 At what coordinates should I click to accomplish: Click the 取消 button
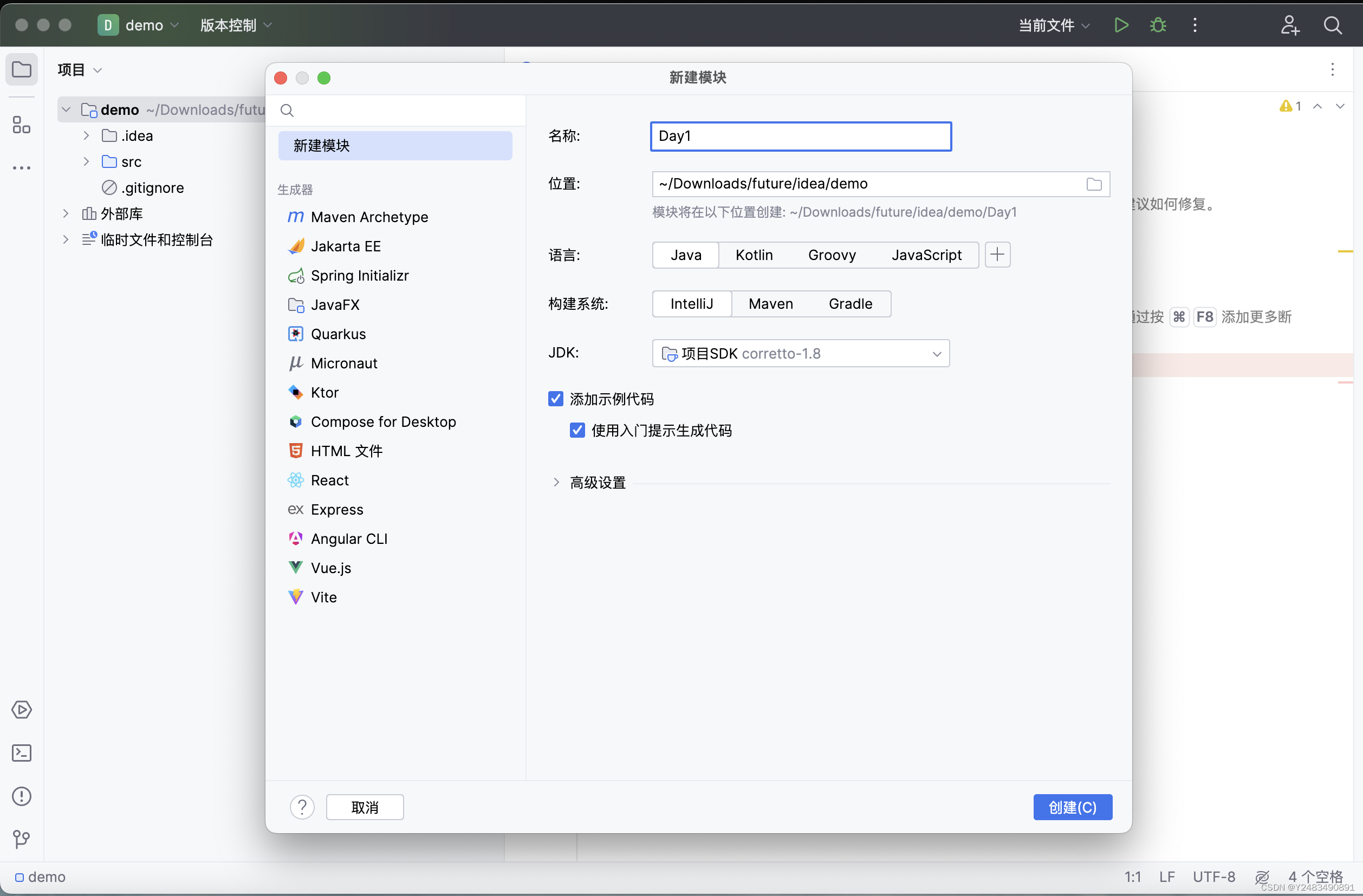click(364, 807)
